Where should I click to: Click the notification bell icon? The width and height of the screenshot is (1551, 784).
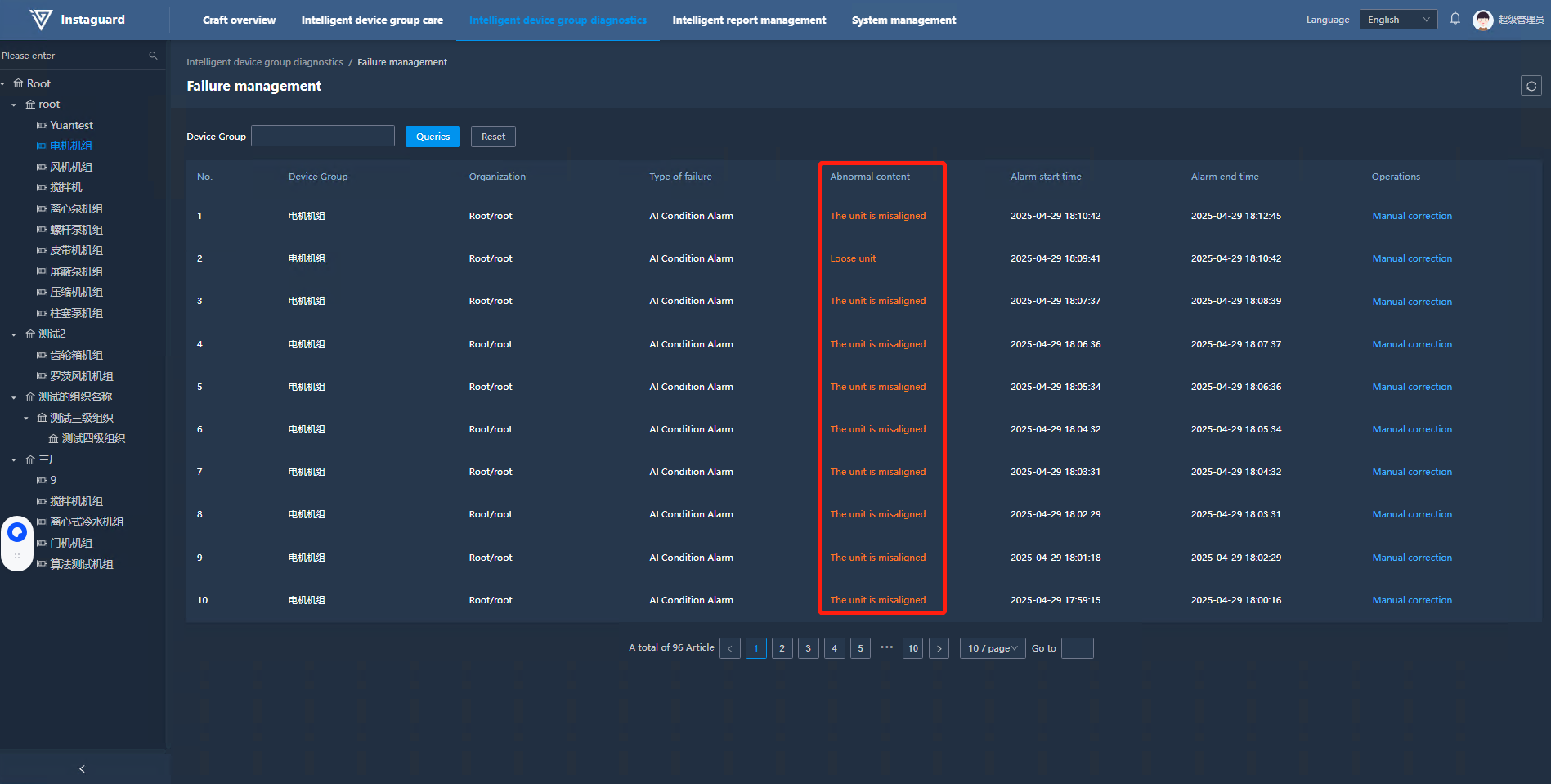pyautogui.click(x=1455, y=19)
